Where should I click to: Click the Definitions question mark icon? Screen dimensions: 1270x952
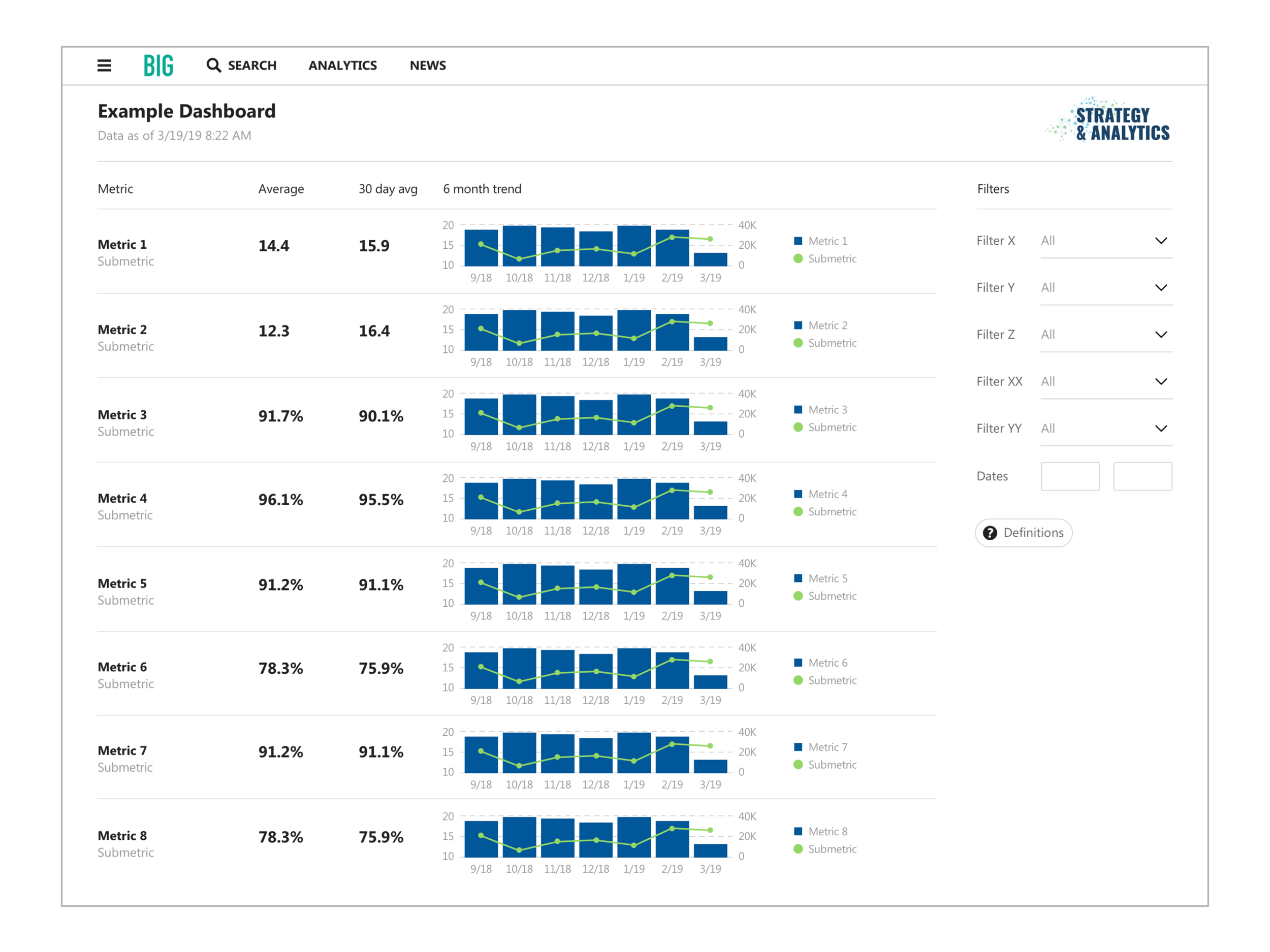point(990,533)
